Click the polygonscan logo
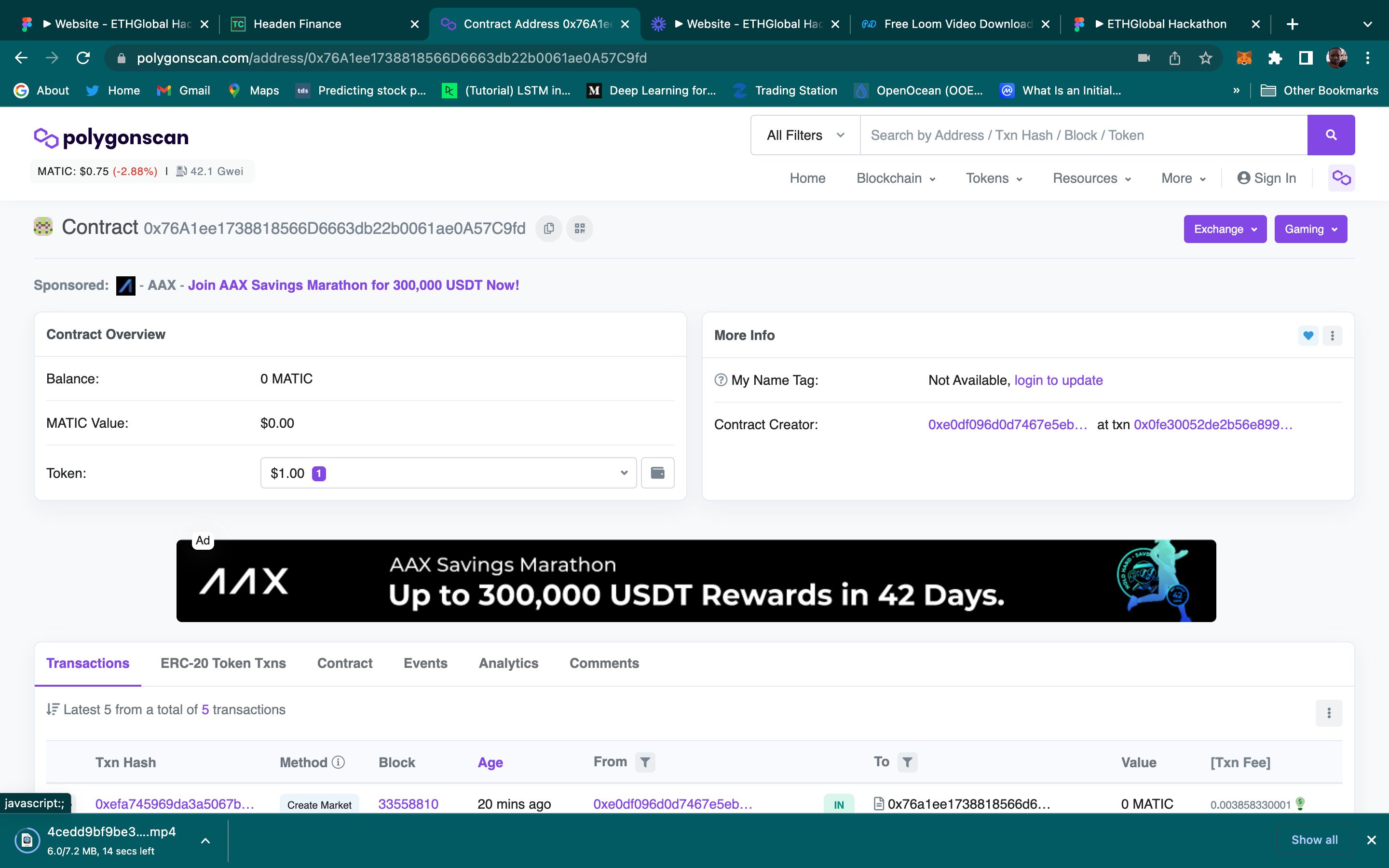The height and width of the screenshot is (868, 1389). point(111,138)
